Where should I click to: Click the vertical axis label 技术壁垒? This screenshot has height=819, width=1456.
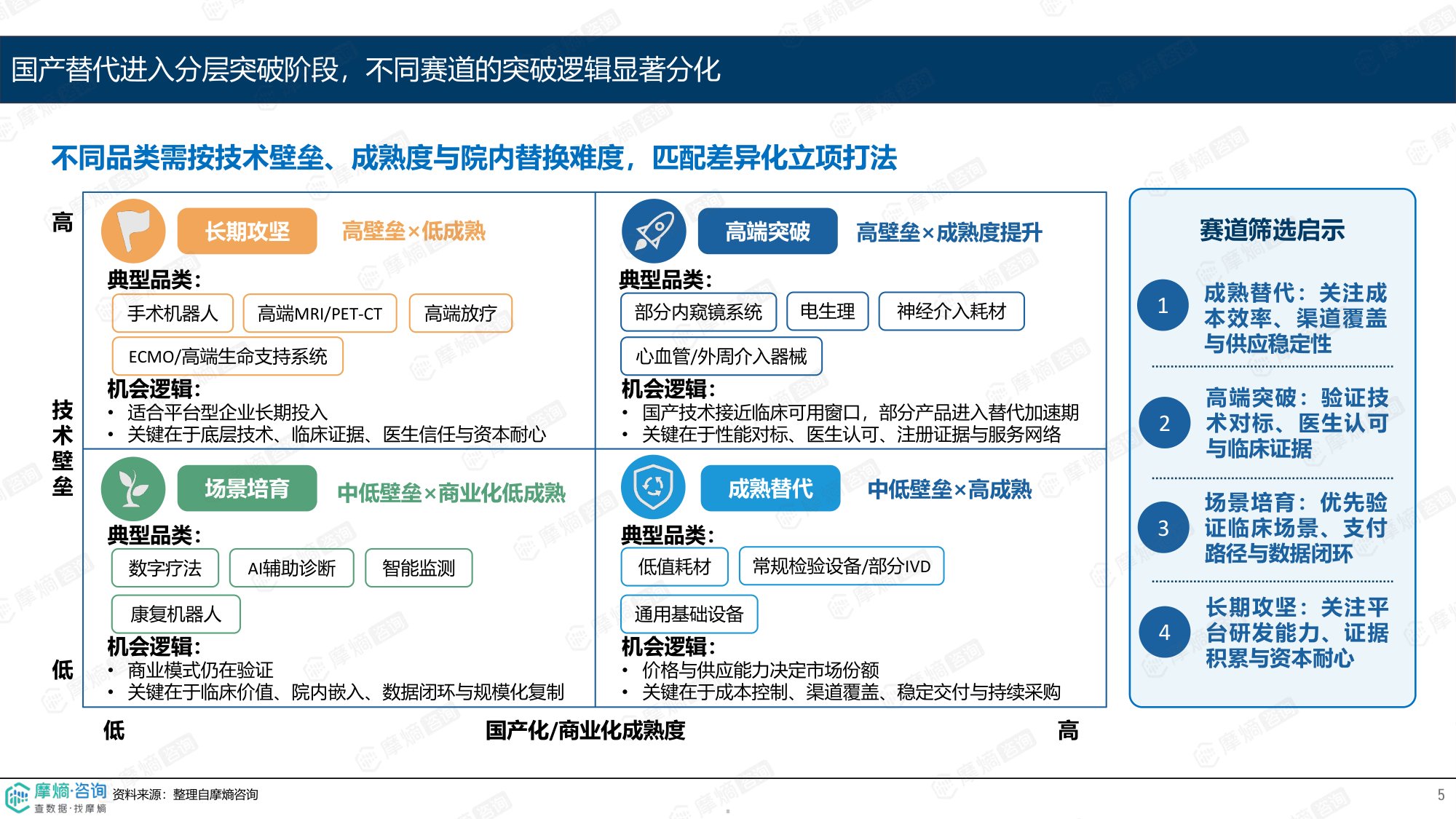(x=63, y=448)
